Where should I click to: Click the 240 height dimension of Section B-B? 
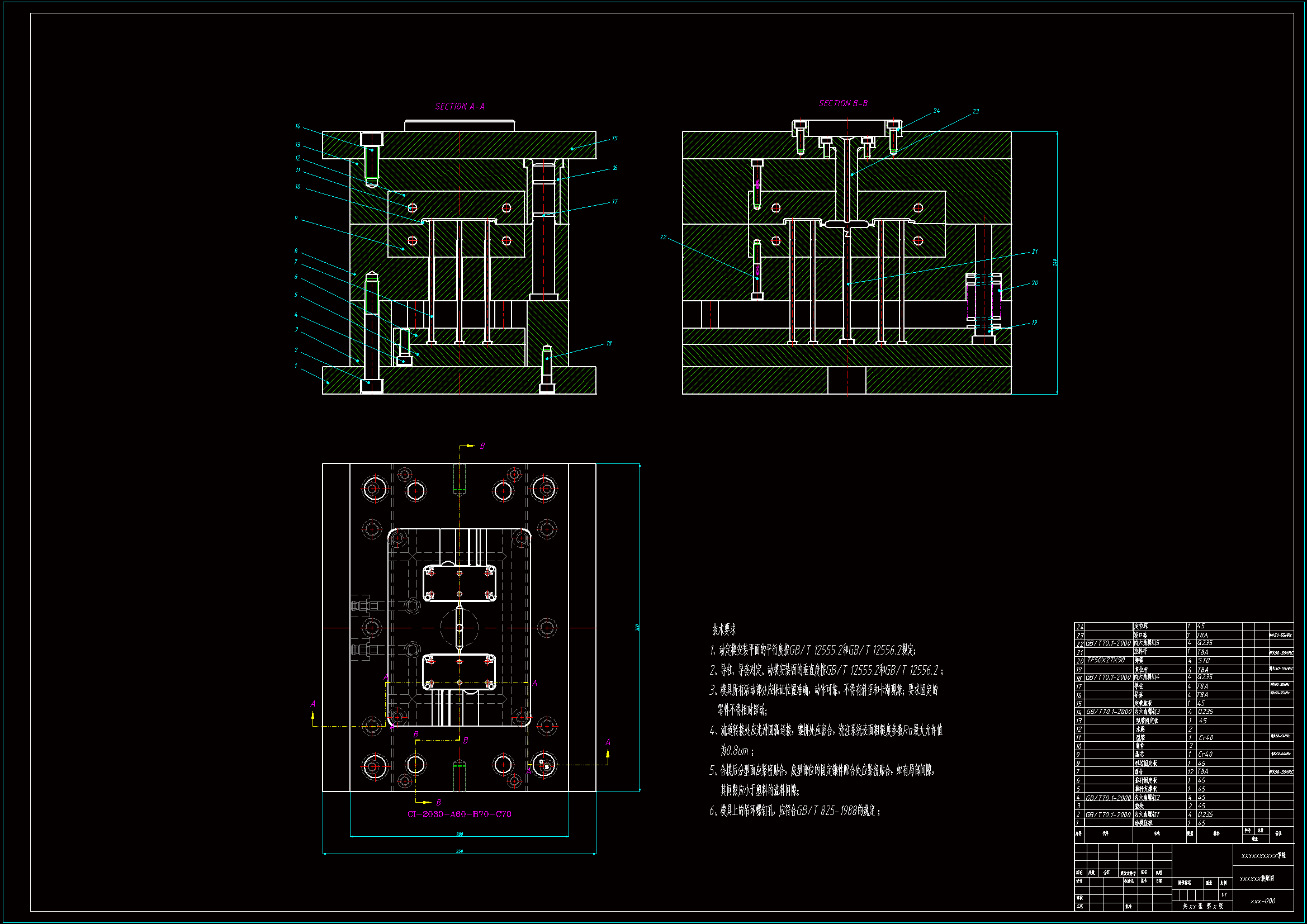pyautogui.click(x=1055, y=263)
